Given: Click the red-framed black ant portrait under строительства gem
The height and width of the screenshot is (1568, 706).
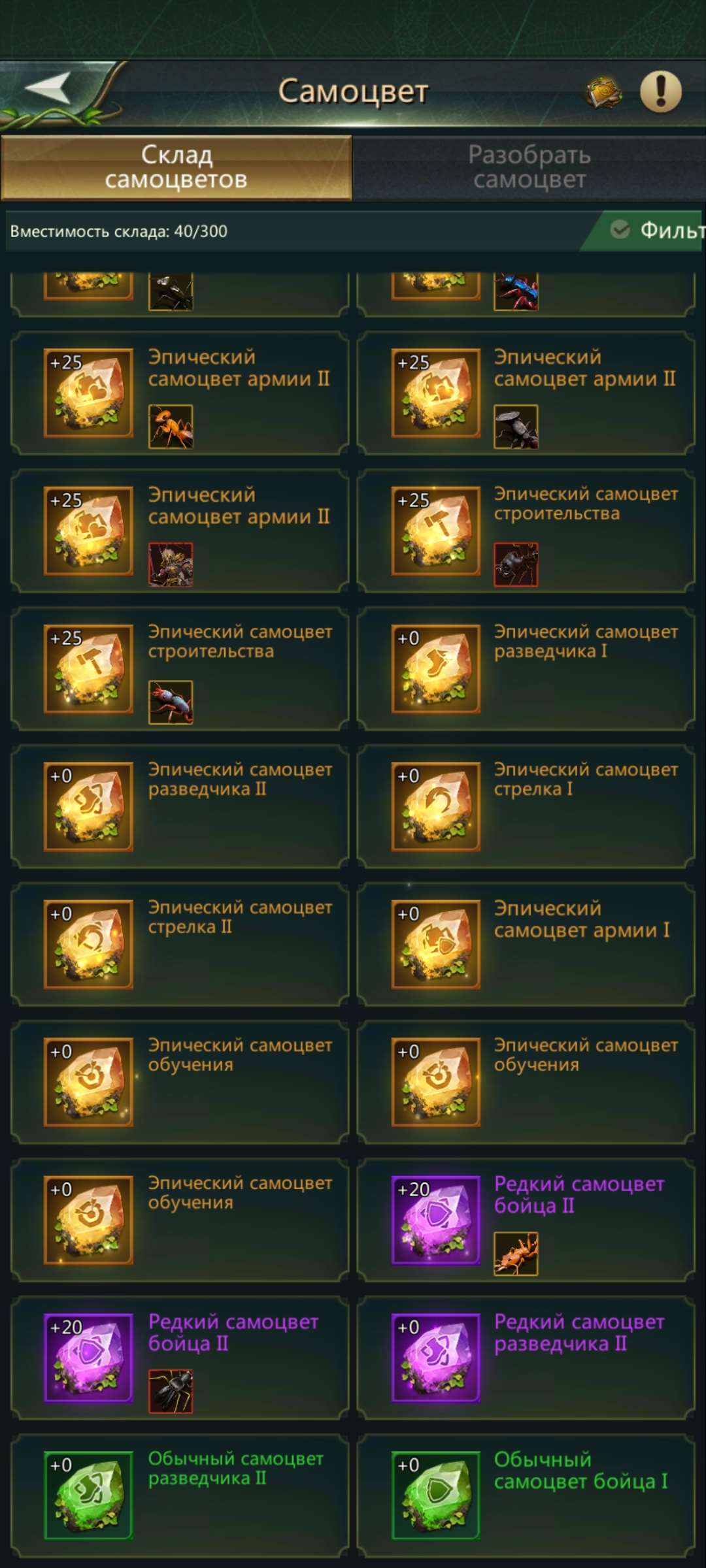Looking at the screenshot, I should [516, 564].
